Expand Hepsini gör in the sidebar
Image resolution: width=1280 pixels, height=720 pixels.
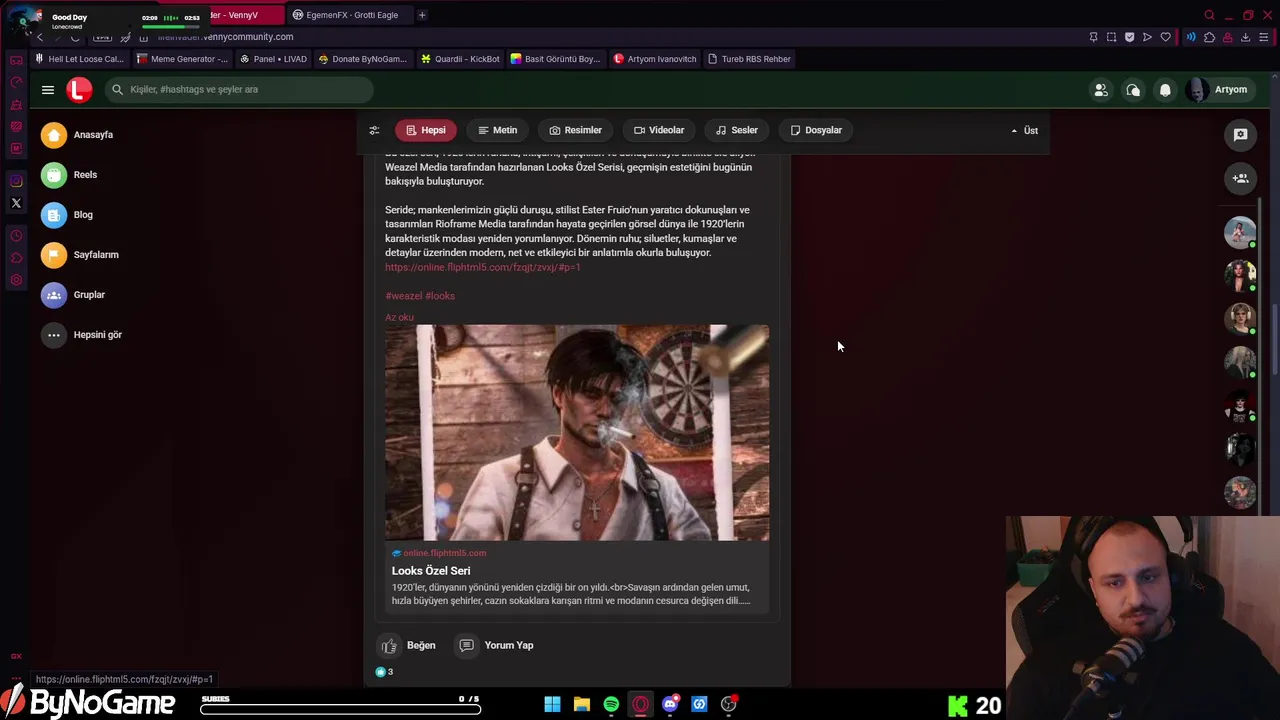point(82,335)
